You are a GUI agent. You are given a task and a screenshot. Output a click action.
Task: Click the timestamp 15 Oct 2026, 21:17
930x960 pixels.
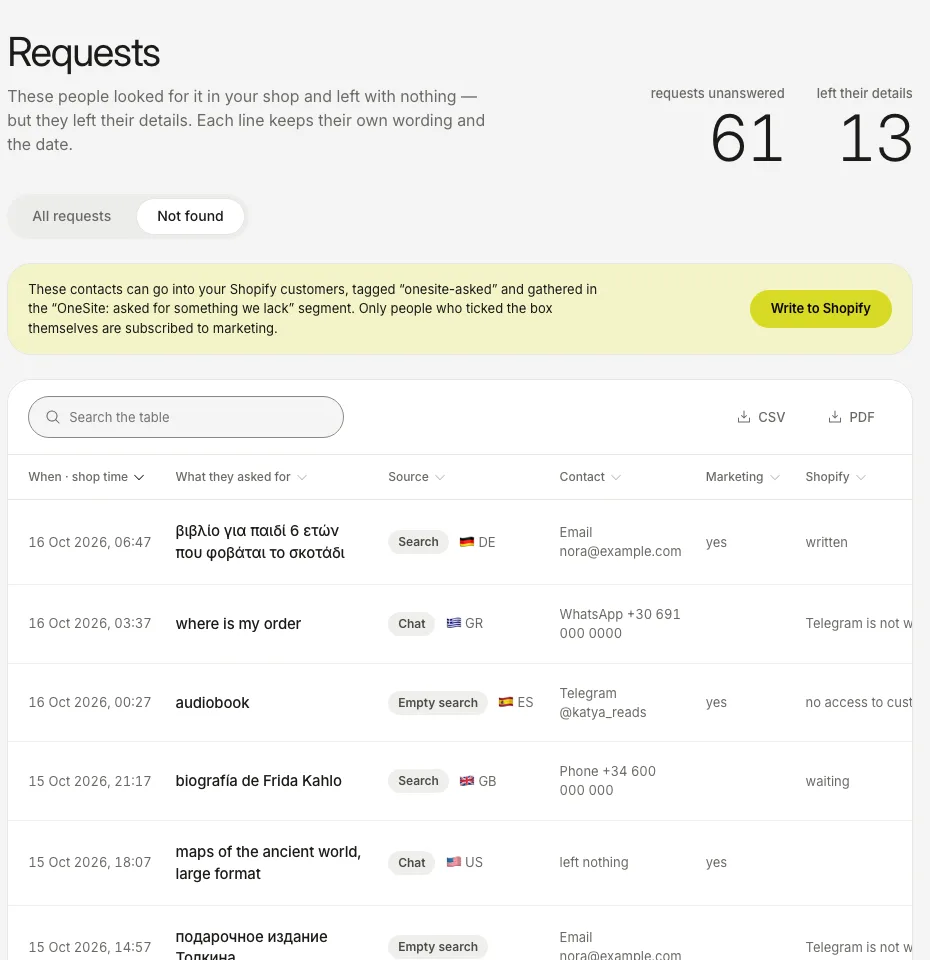(x=89, y=781)
